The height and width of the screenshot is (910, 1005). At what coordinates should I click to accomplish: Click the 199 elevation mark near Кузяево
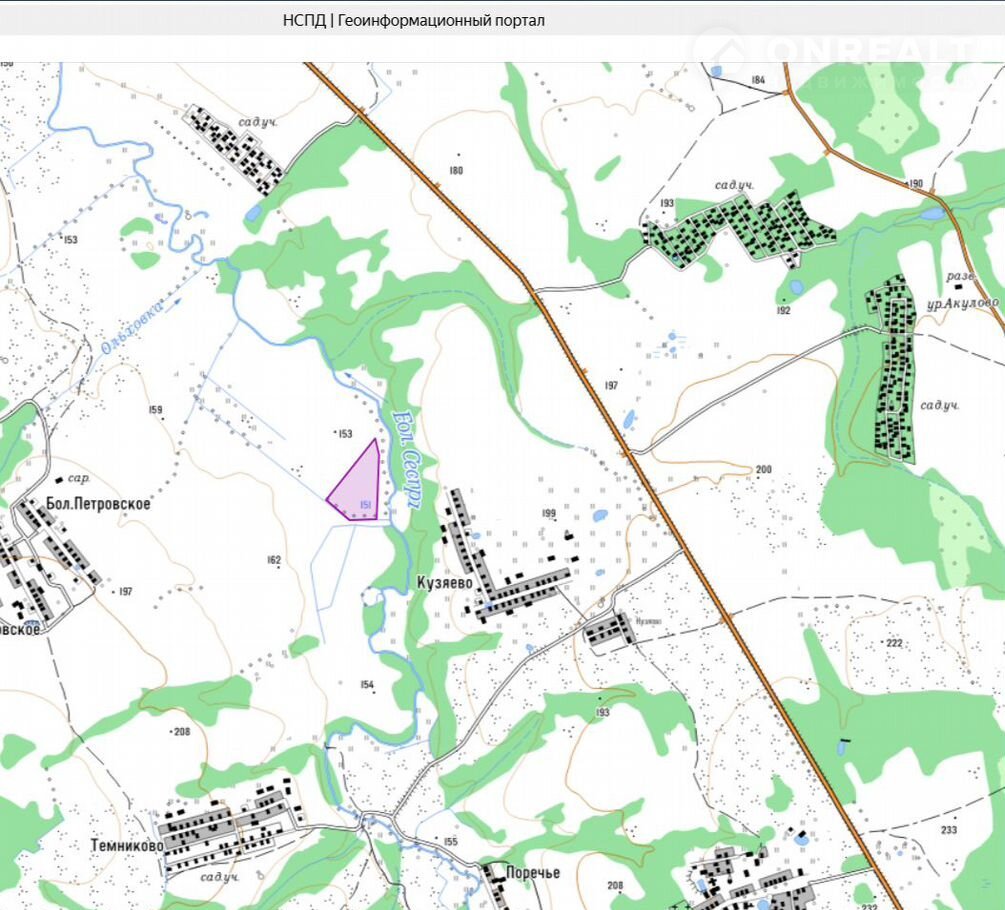[548, 513]
